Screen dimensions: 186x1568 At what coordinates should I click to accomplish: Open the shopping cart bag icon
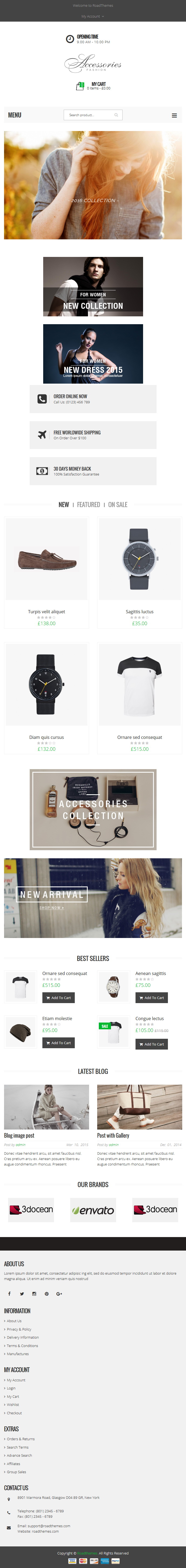(80, 86)
